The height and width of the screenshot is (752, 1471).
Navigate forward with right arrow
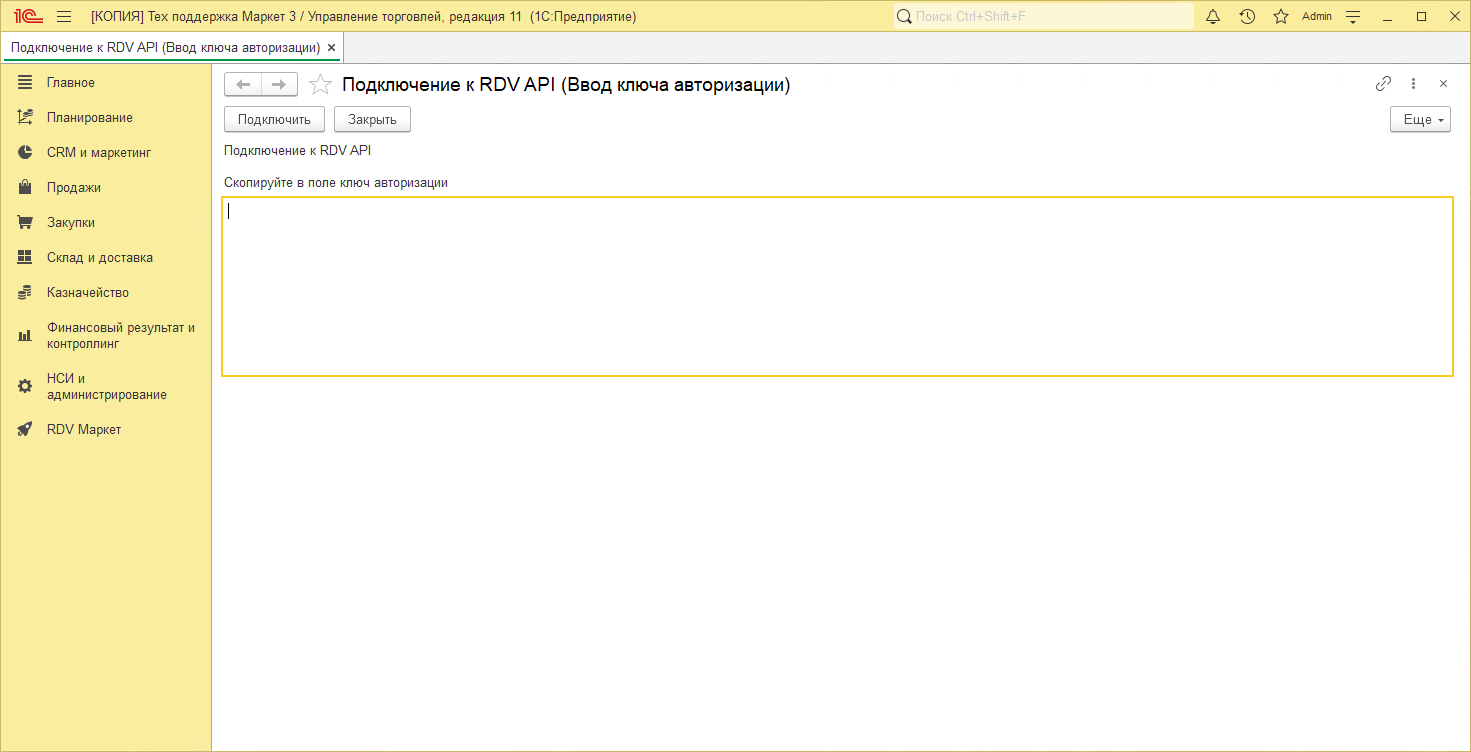[x=279, y=84]
